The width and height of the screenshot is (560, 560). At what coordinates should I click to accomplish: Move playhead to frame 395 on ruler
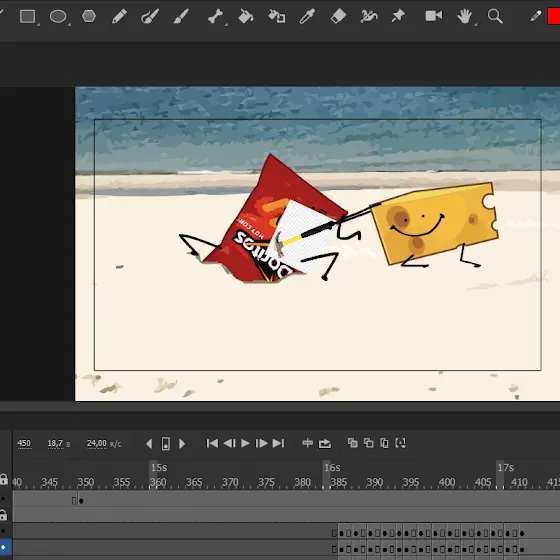[x=411, y=482]
